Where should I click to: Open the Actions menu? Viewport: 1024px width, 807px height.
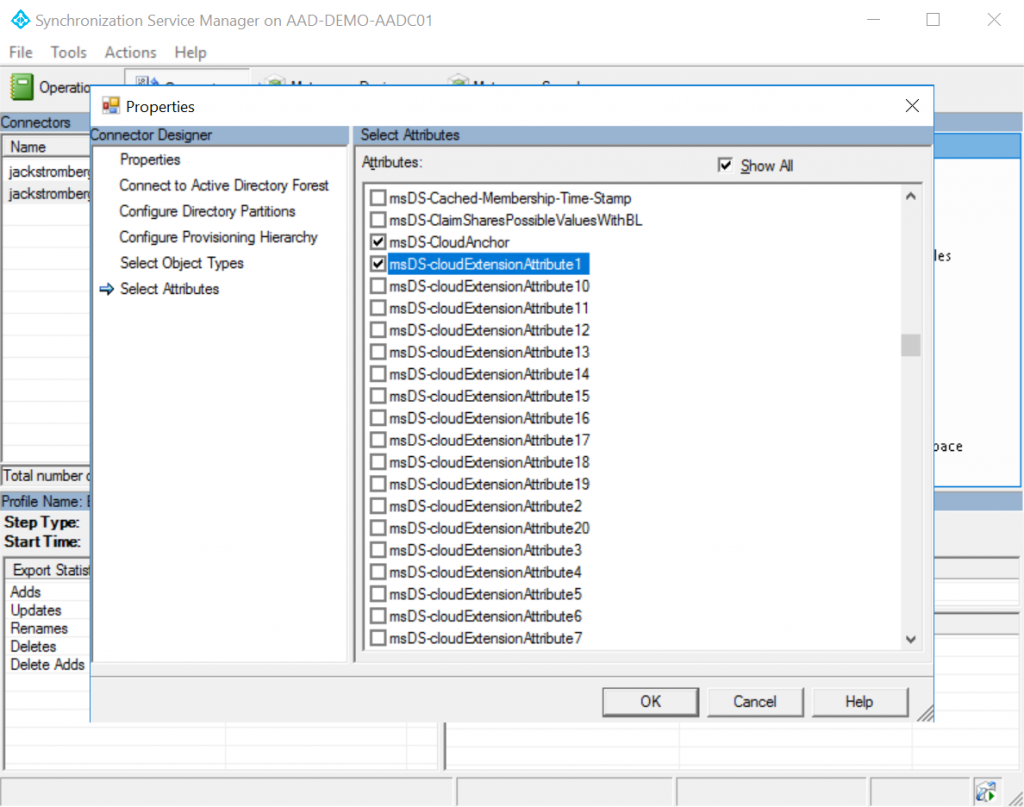pos(131,52)
